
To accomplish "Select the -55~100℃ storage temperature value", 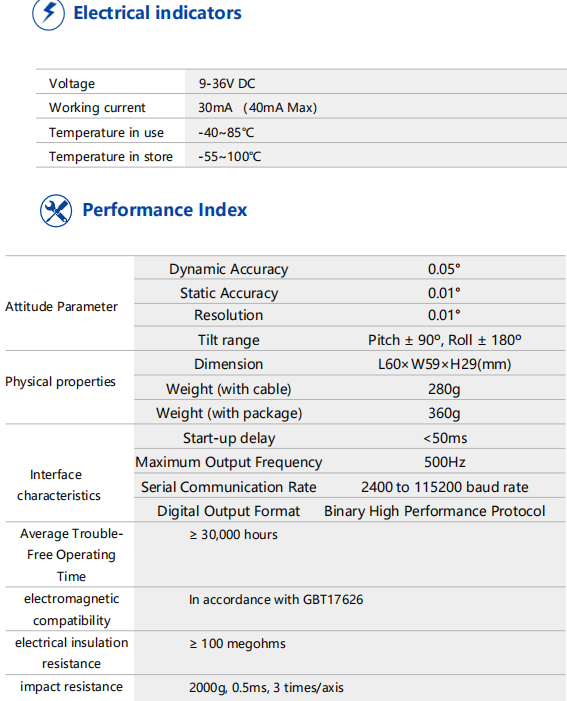I will 230,157.
